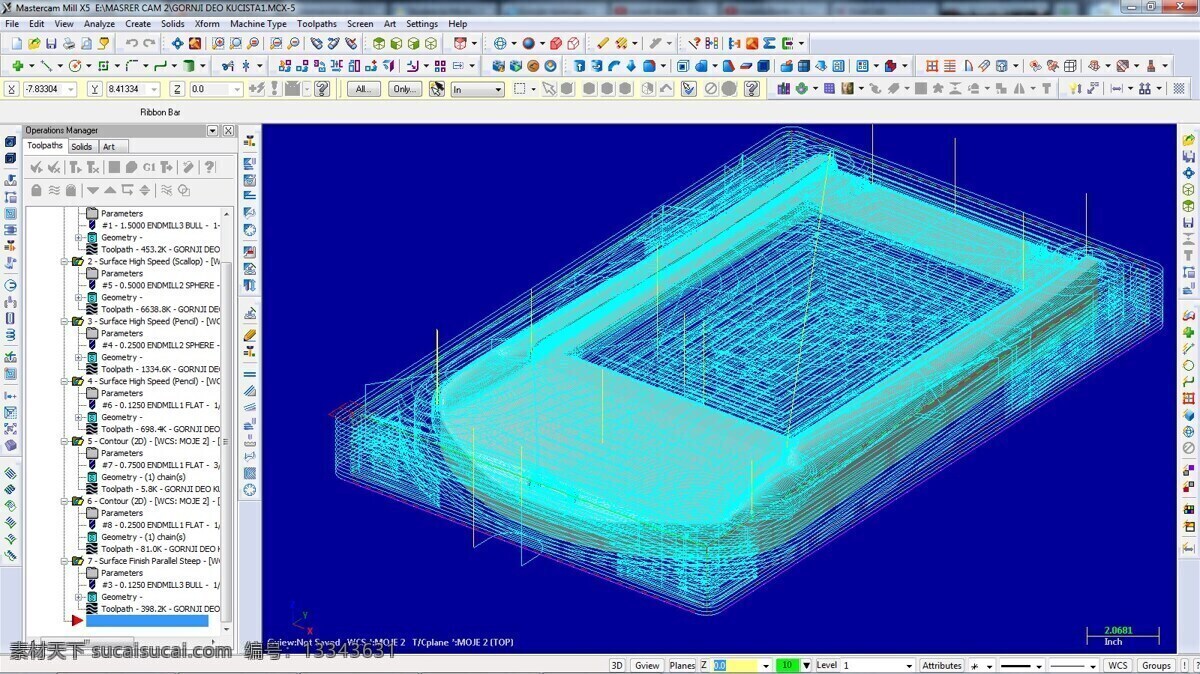
Task: Click the Repaint screen icon
Action: [195, 44]
